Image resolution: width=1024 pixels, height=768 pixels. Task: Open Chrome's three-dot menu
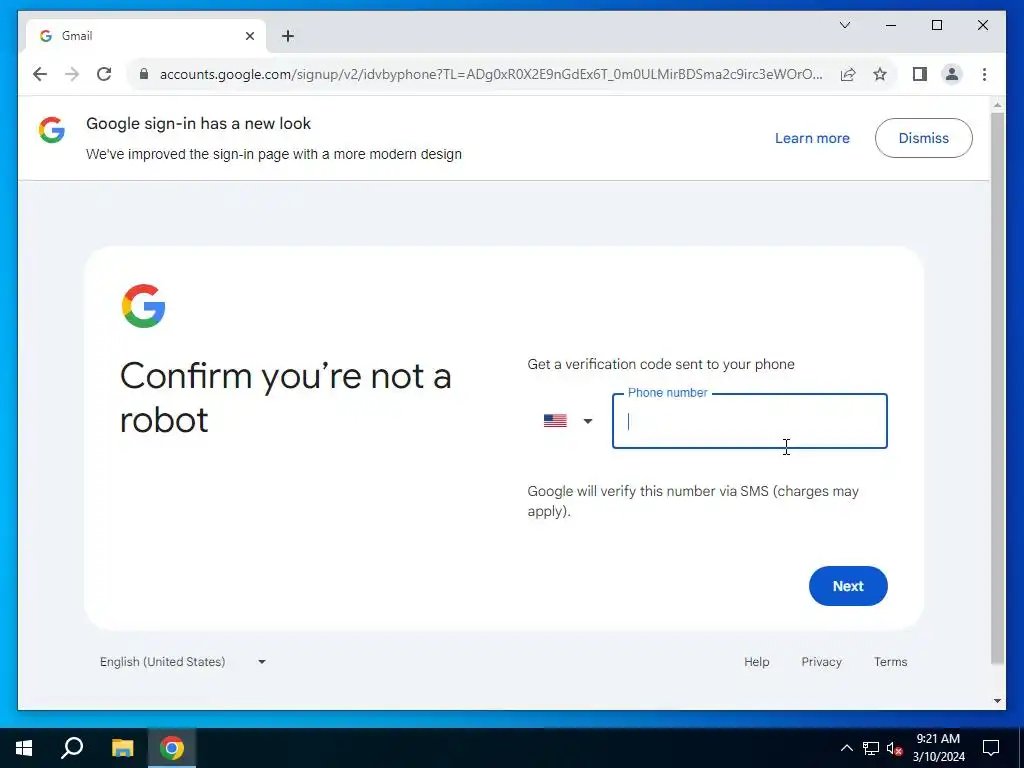coord(984,74)
